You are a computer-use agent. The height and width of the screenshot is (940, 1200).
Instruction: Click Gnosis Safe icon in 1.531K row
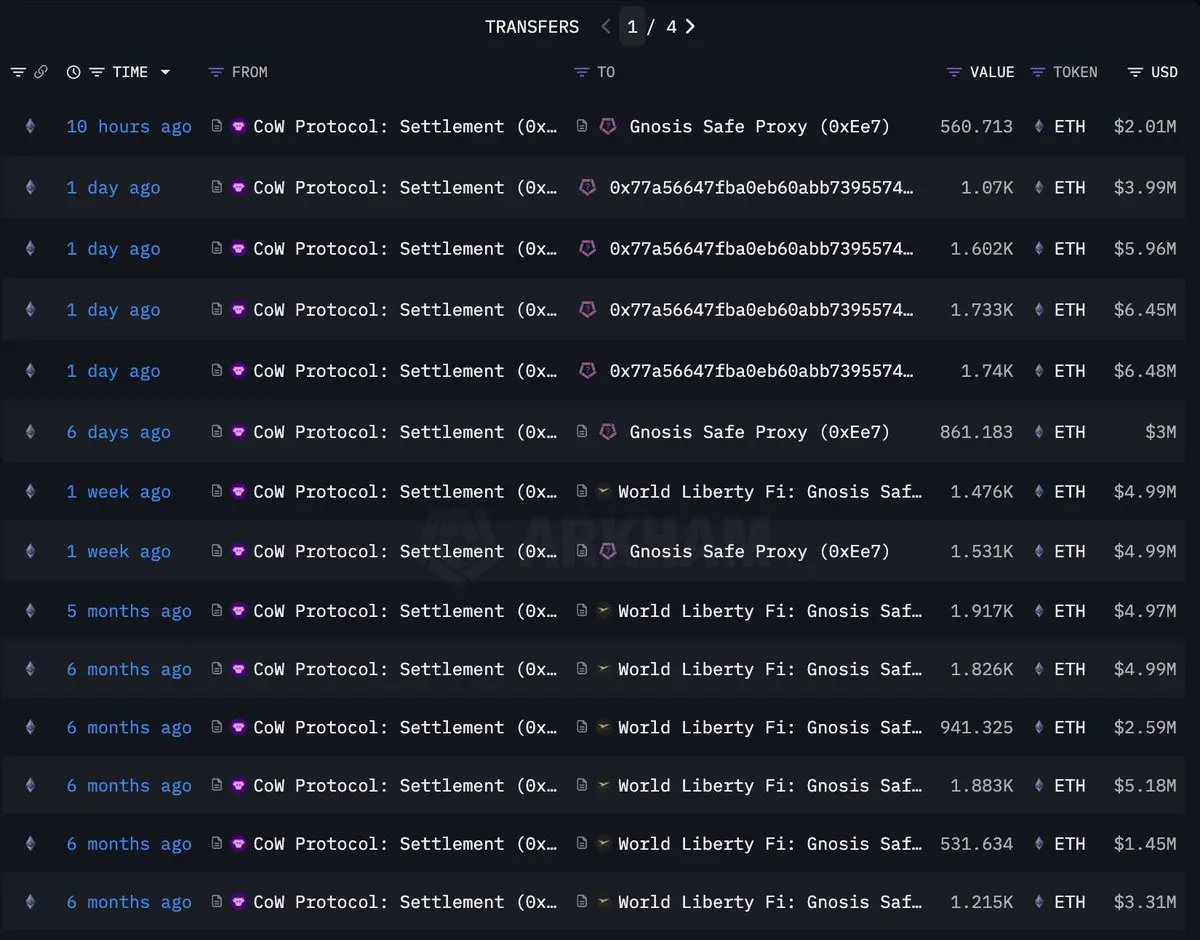tap(607, 551)
